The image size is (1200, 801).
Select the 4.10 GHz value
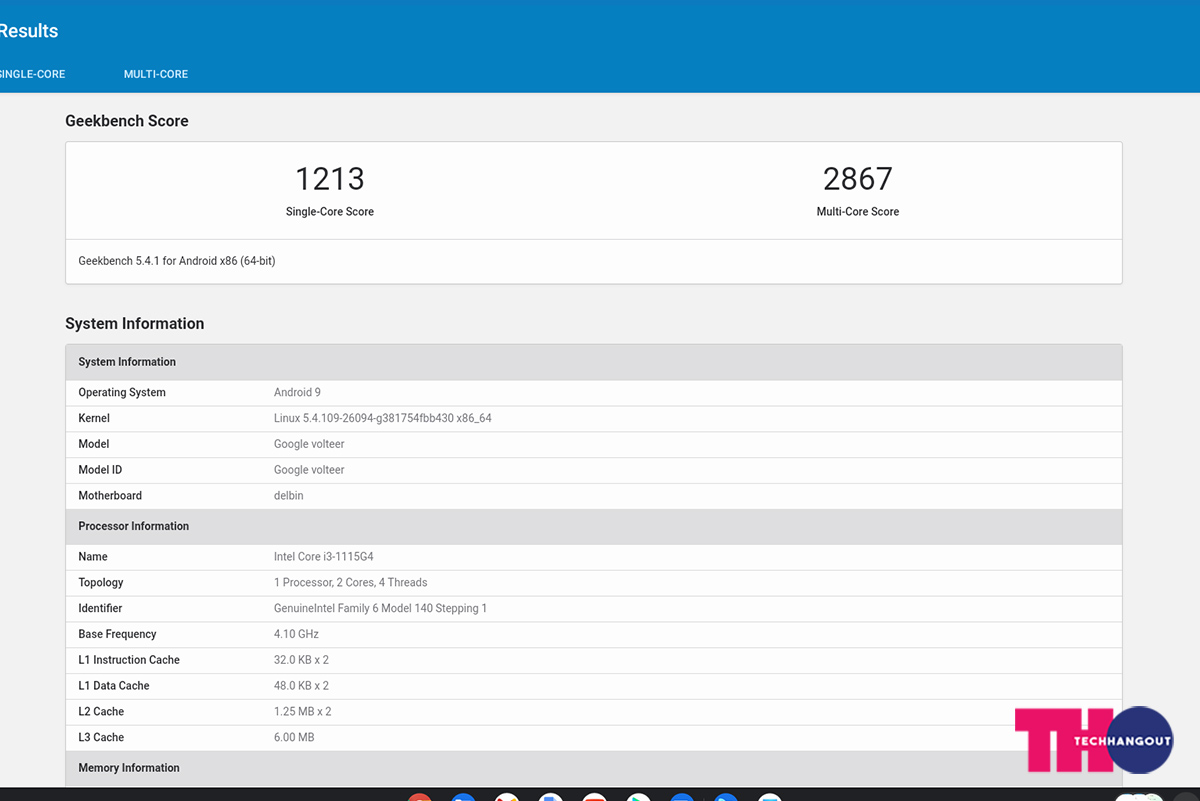tap(297, 634)
